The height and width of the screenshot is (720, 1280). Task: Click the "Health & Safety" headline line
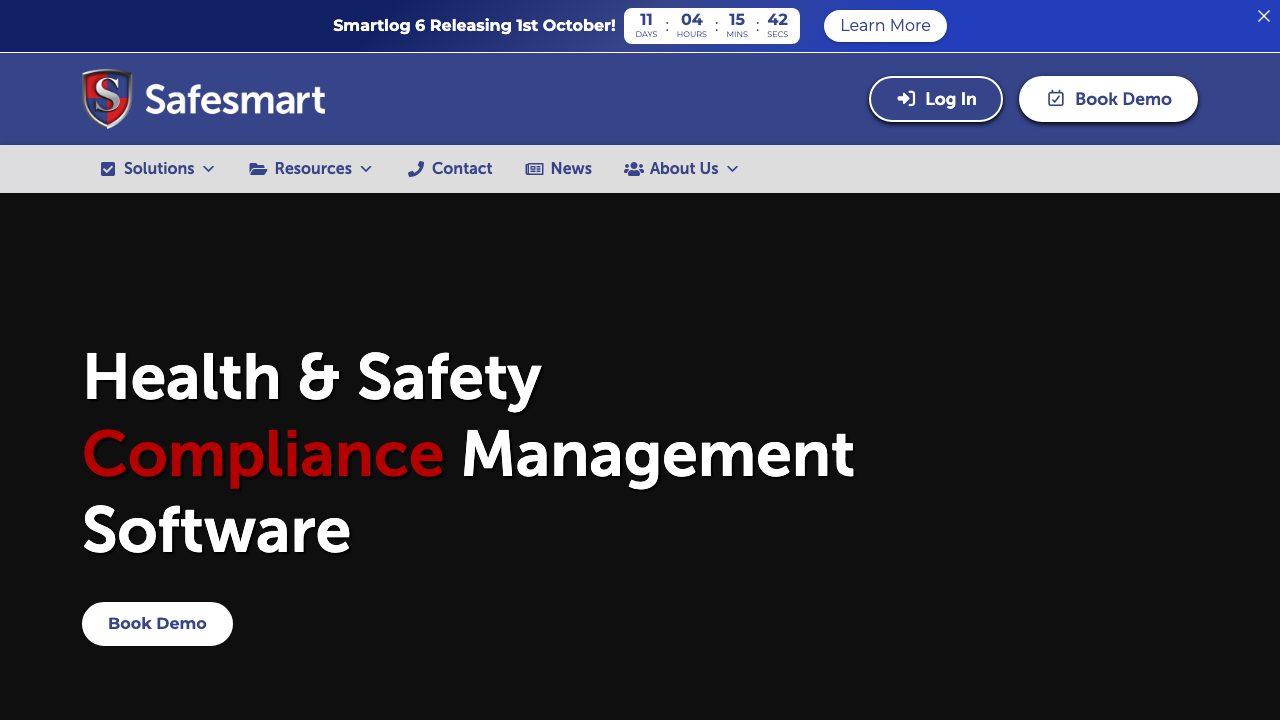pyautogui.click(x=312, y=378)
